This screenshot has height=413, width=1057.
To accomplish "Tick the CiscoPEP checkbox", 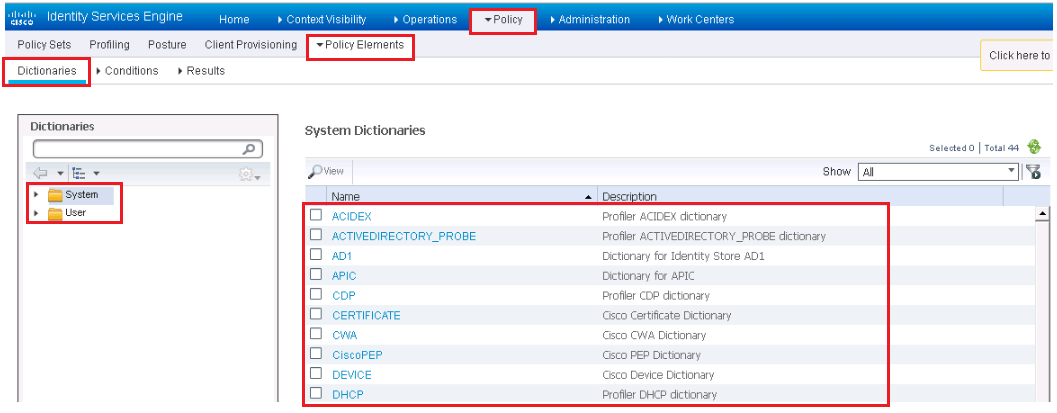I will tap(315, 354).
